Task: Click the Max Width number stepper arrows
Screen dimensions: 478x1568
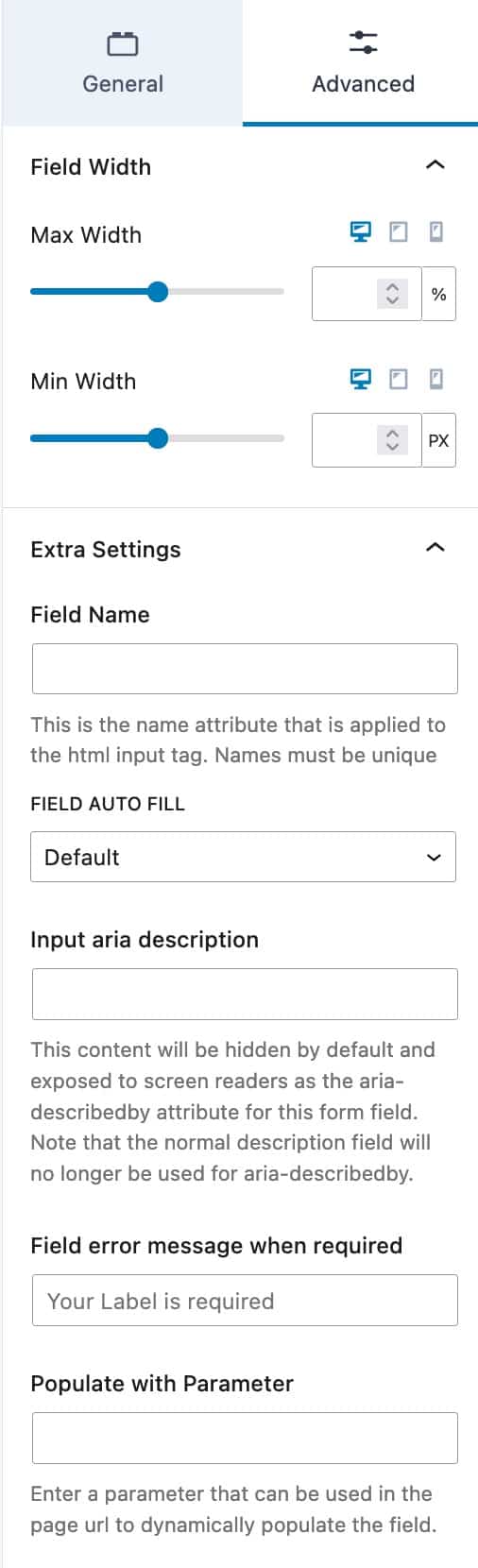Action: point(392,294)
